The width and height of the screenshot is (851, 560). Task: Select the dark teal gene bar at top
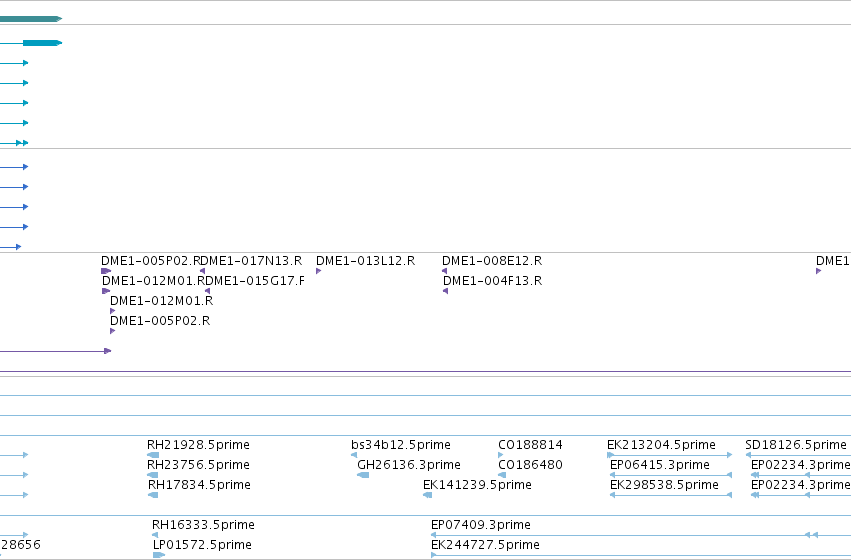[31, 19]
